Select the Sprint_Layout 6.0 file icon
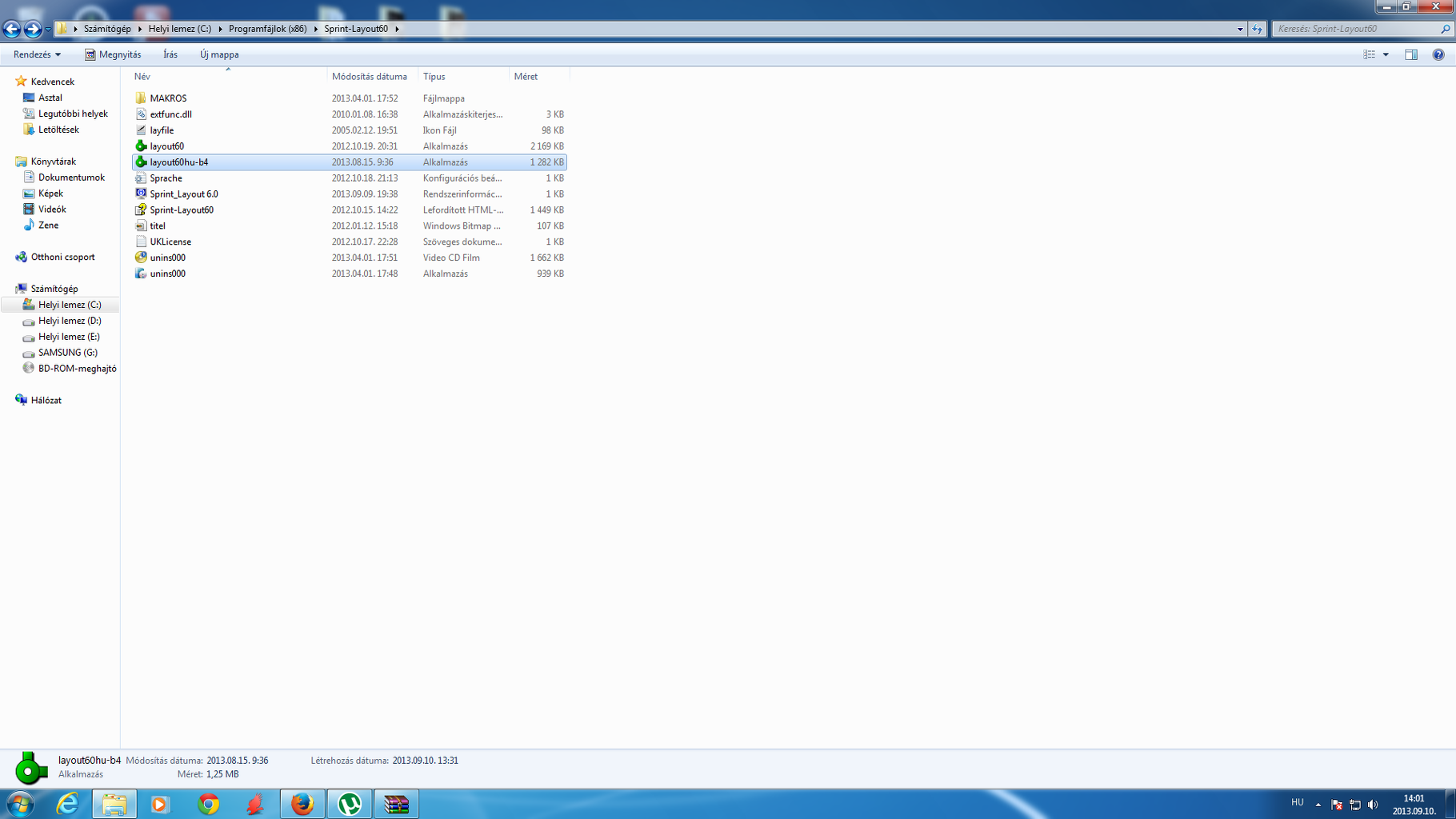The image size is (1456, 819). coord(141,194)
